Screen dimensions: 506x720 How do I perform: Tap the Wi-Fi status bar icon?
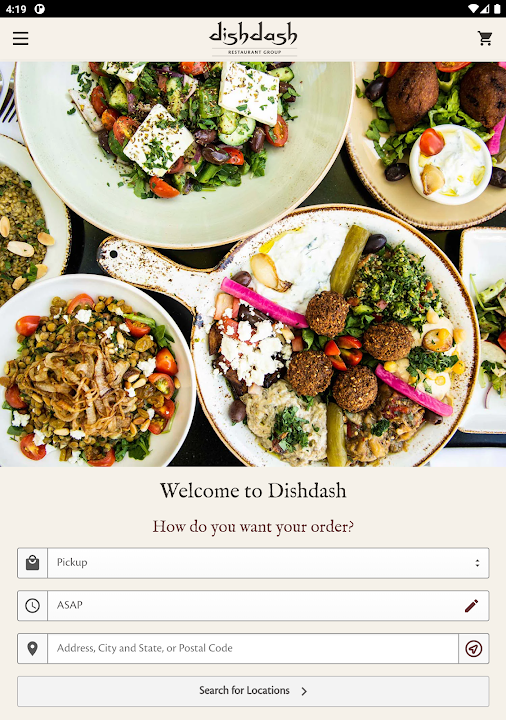tap(473, 9)
